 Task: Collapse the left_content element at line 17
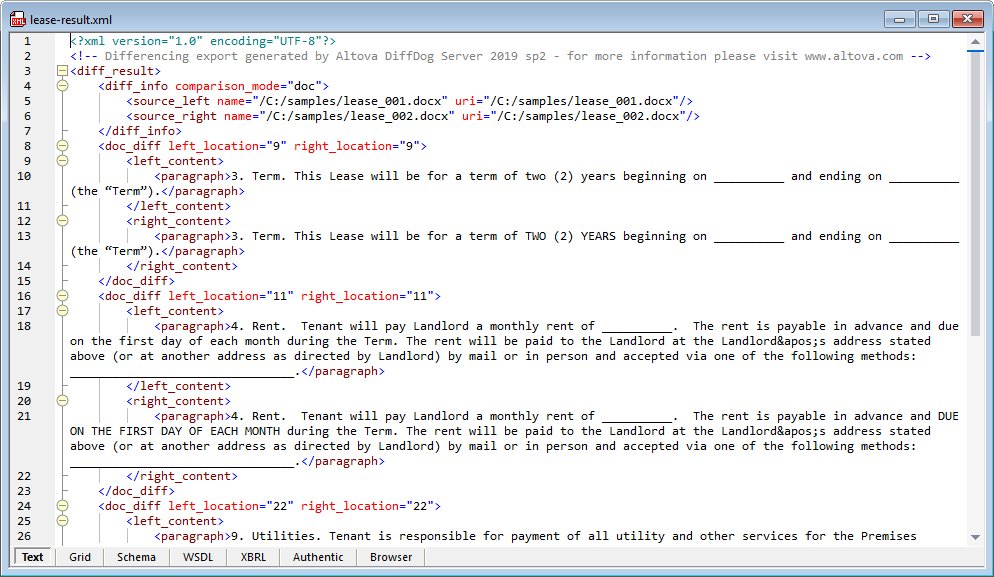pos(61,311)
